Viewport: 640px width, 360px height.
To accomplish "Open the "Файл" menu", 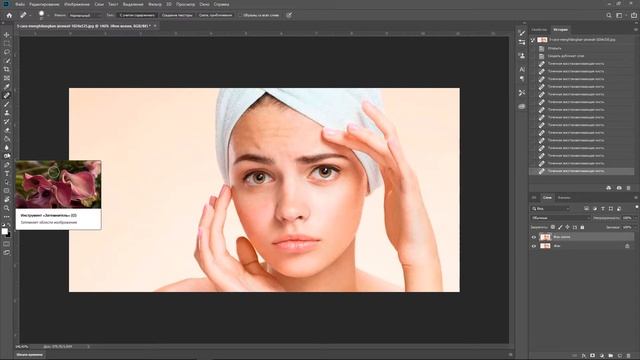I will (x=20, y=4).
